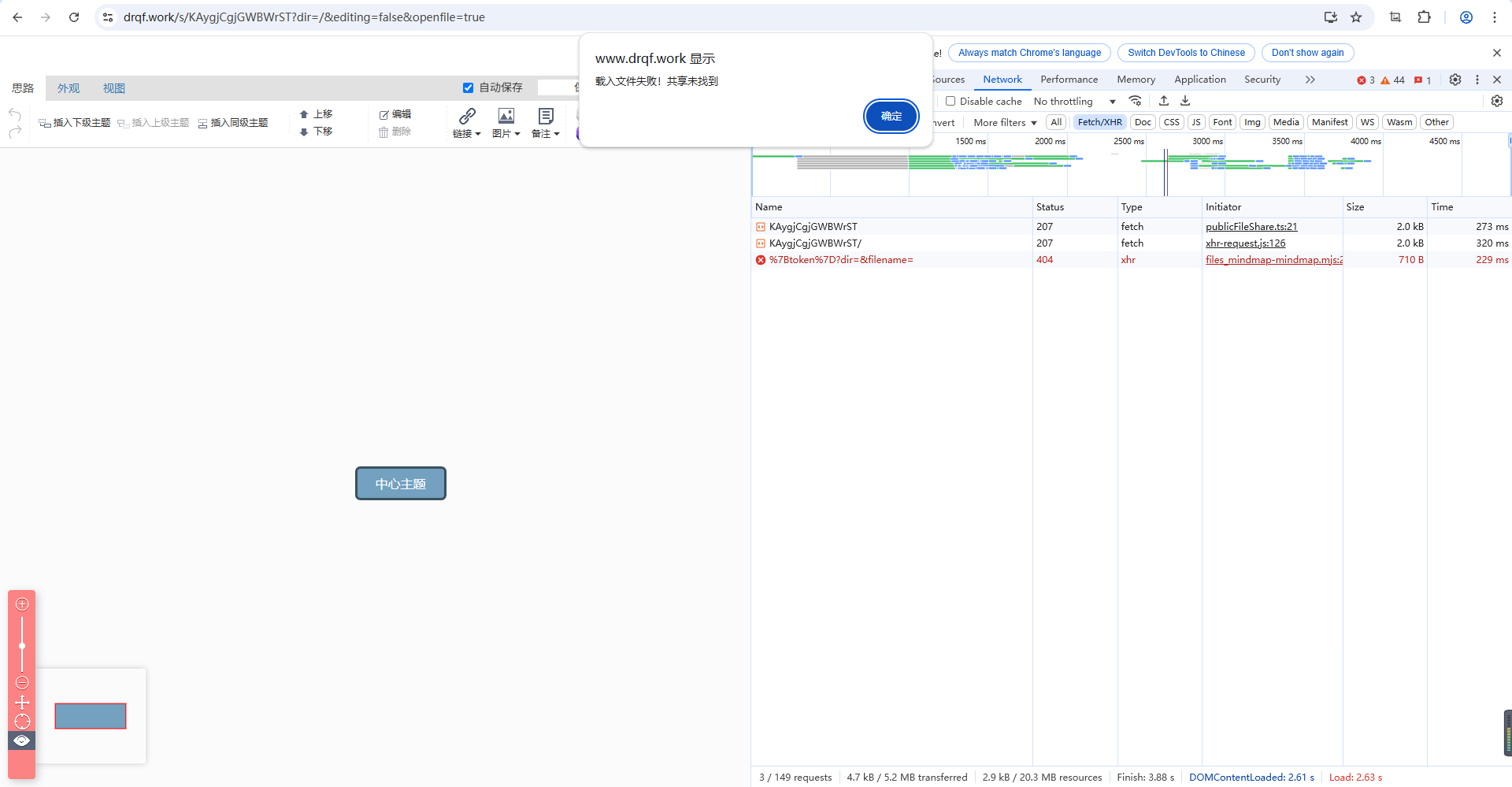Open the Security tab in DevTools
The image size is (1512, 787).
point(1262,80)
